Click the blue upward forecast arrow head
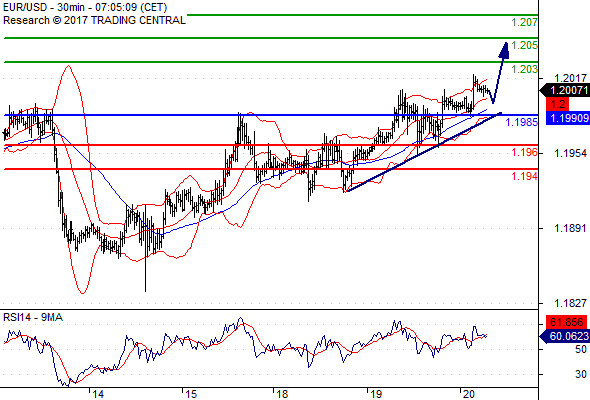 (504, 50)
